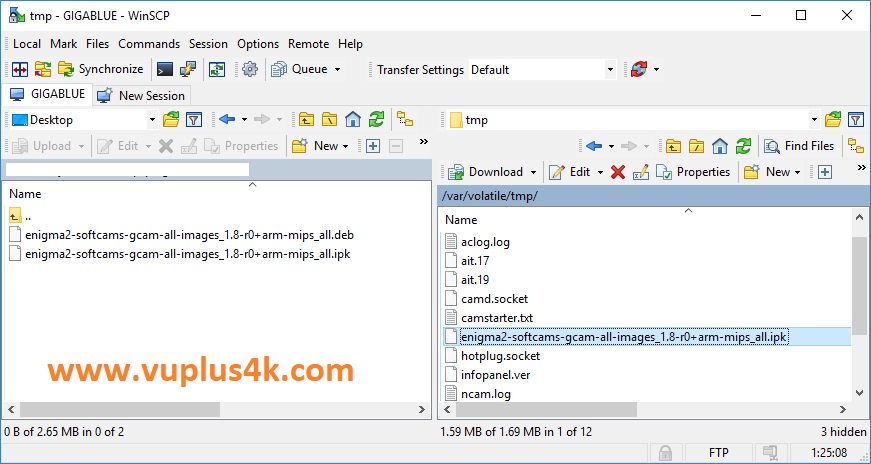
Task: Expand the Download dropdown arrow
Action: pyautogui.click(x=533, y=173)
